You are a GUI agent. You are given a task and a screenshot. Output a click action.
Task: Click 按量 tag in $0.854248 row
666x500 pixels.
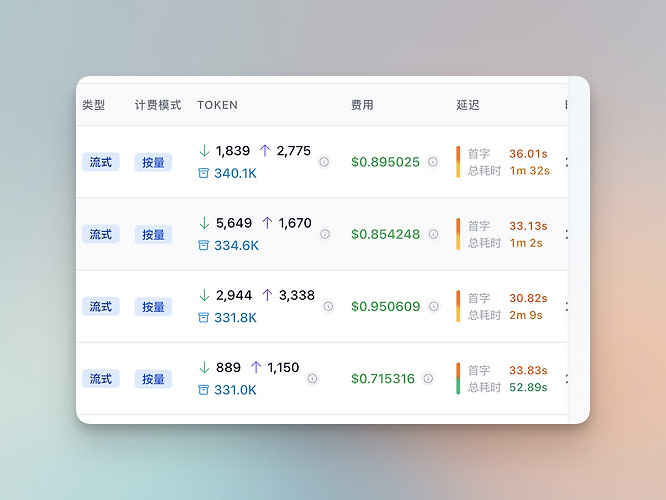click(153, 234)
